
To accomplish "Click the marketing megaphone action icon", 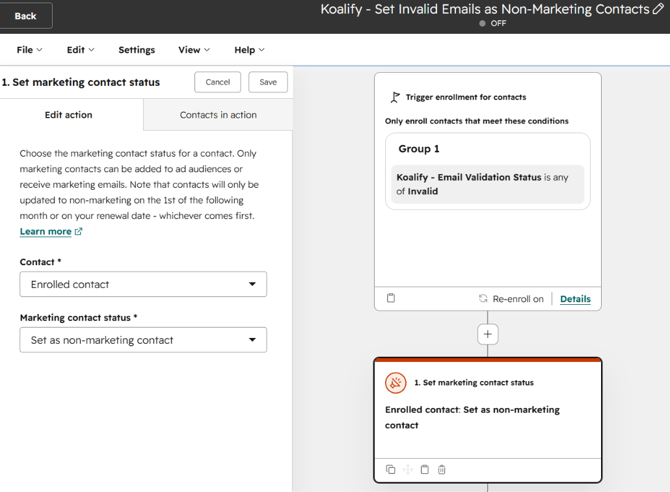I will tap(396, 383).
